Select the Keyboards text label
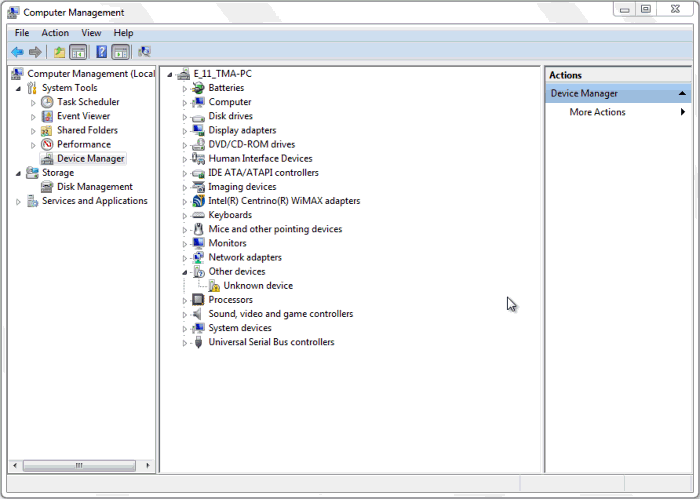The width and height of the screenshot is (700, 499). coord(230,215)
